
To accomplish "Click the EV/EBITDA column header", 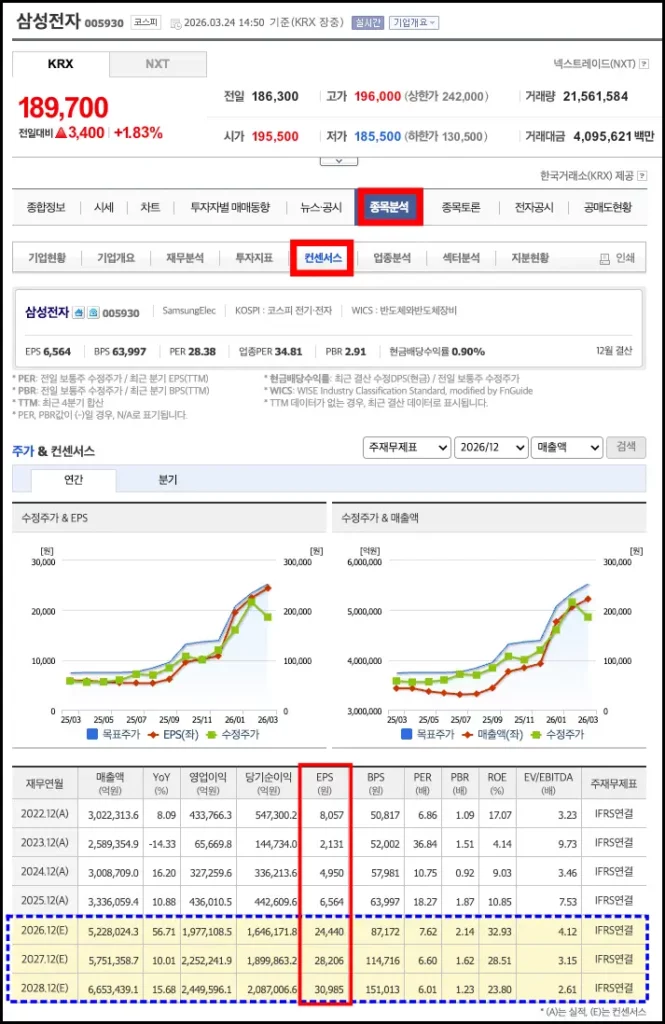I will [548, 783].
